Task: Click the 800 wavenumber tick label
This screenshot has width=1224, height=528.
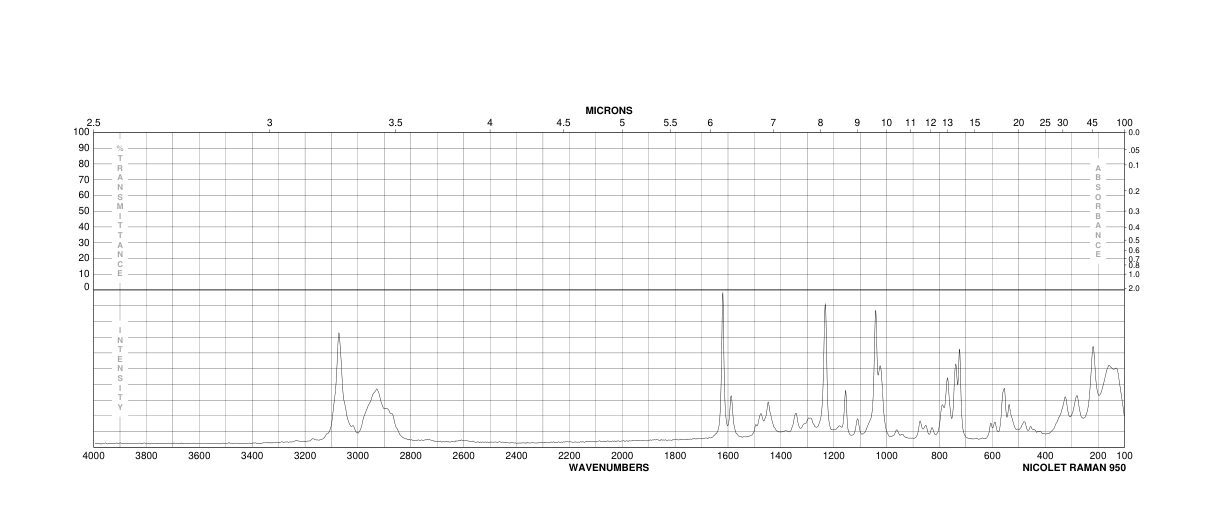Action: tap(939, 456)
